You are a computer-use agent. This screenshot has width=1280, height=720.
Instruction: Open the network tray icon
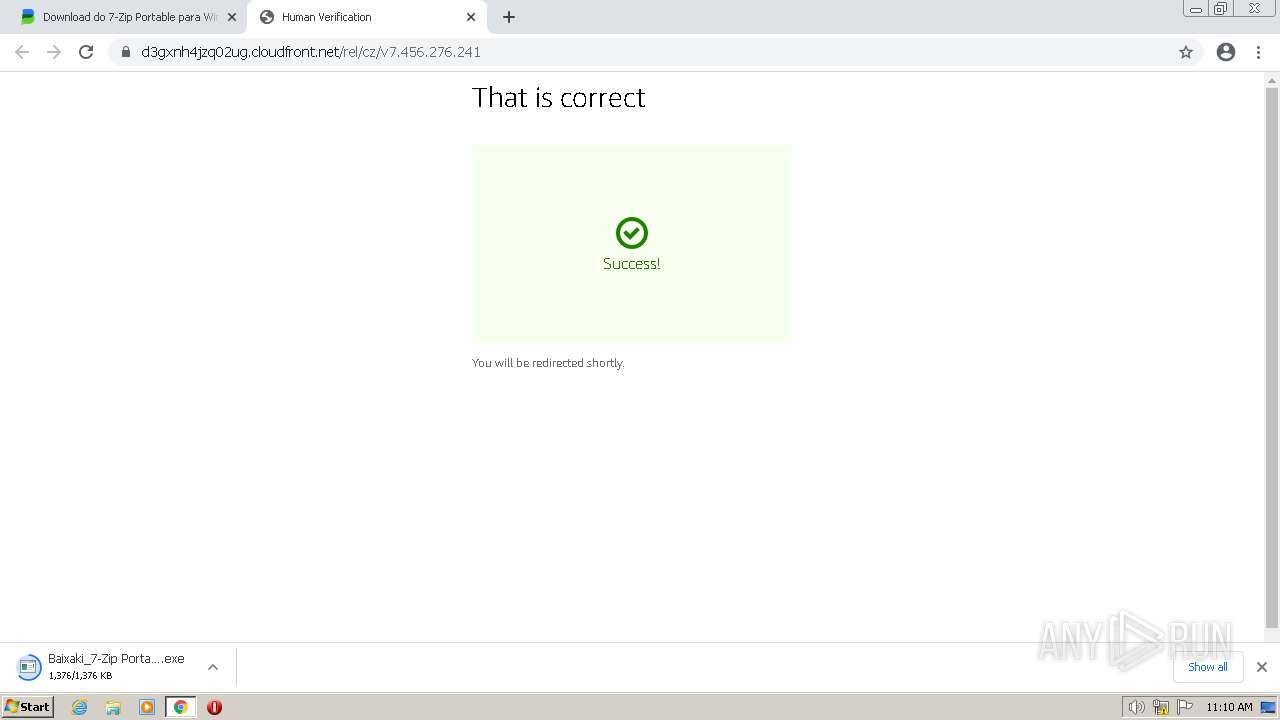[1161, 707]
